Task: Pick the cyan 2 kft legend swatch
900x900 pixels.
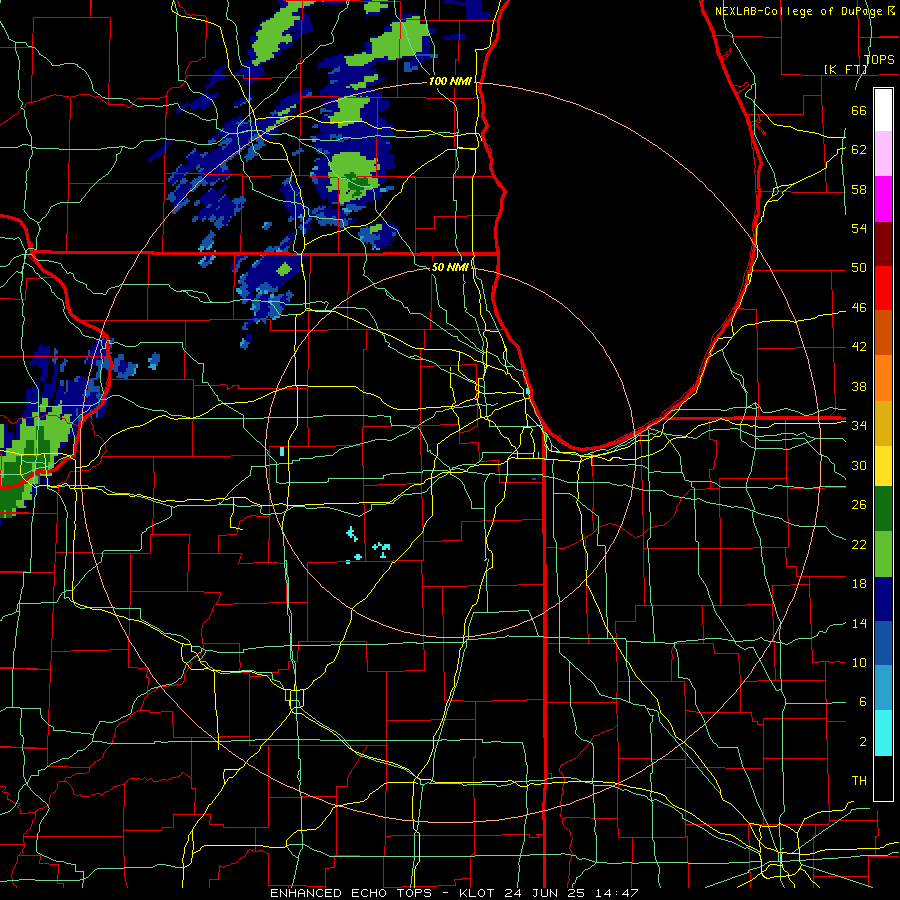Action: point(883,733)
